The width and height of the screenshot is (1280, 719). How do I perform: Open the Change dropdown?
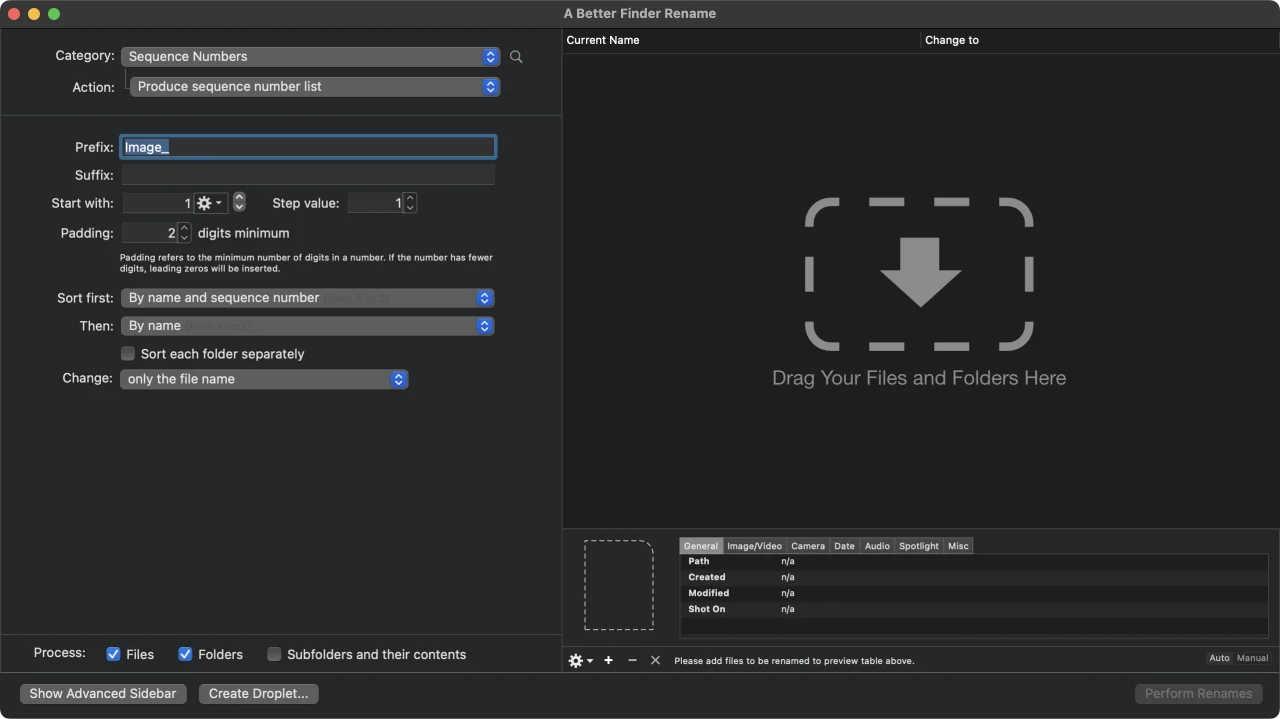[x=264, y=379]
